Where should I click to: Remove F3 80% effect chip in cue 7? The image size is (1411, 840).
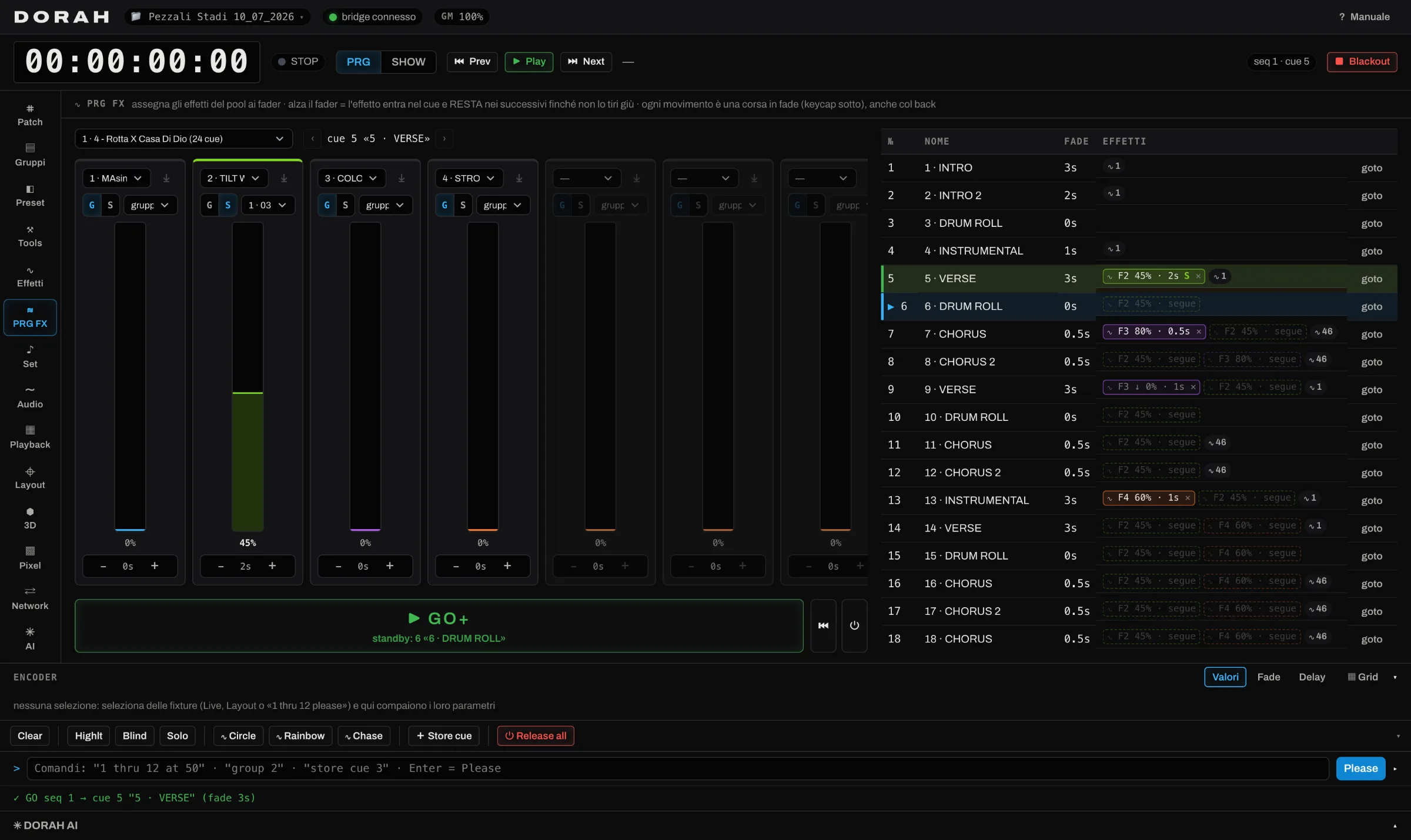click(x=1199, y=332)
